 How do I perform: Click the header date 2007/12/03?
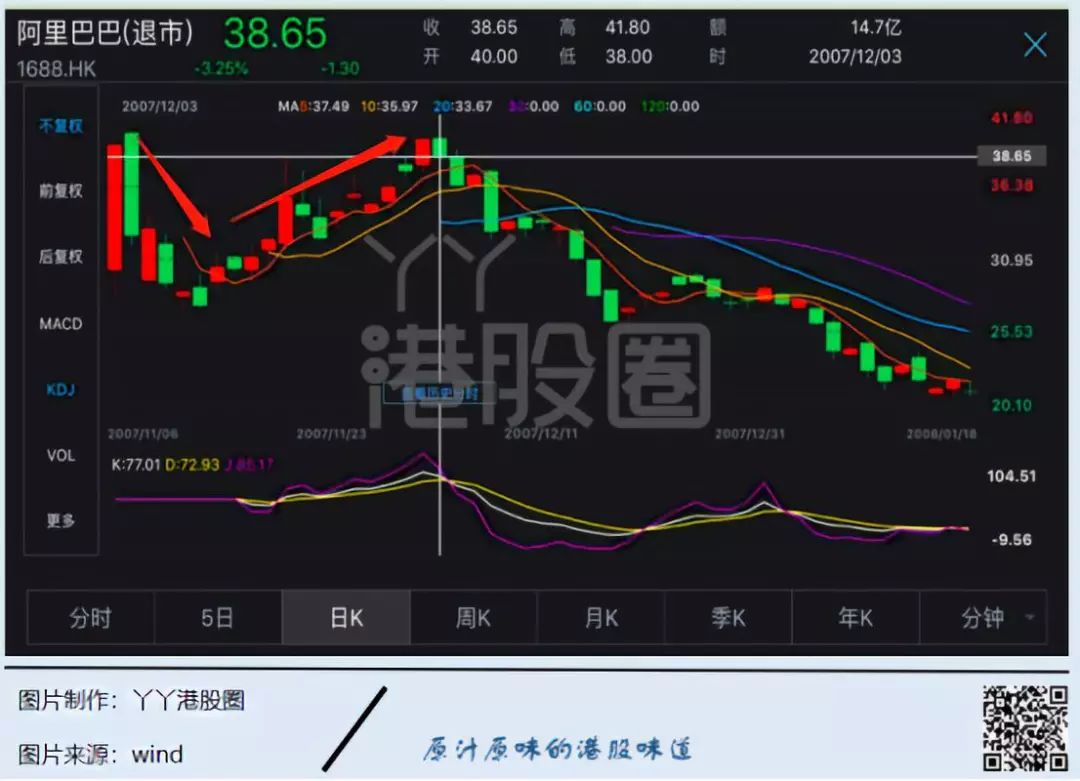855,56
